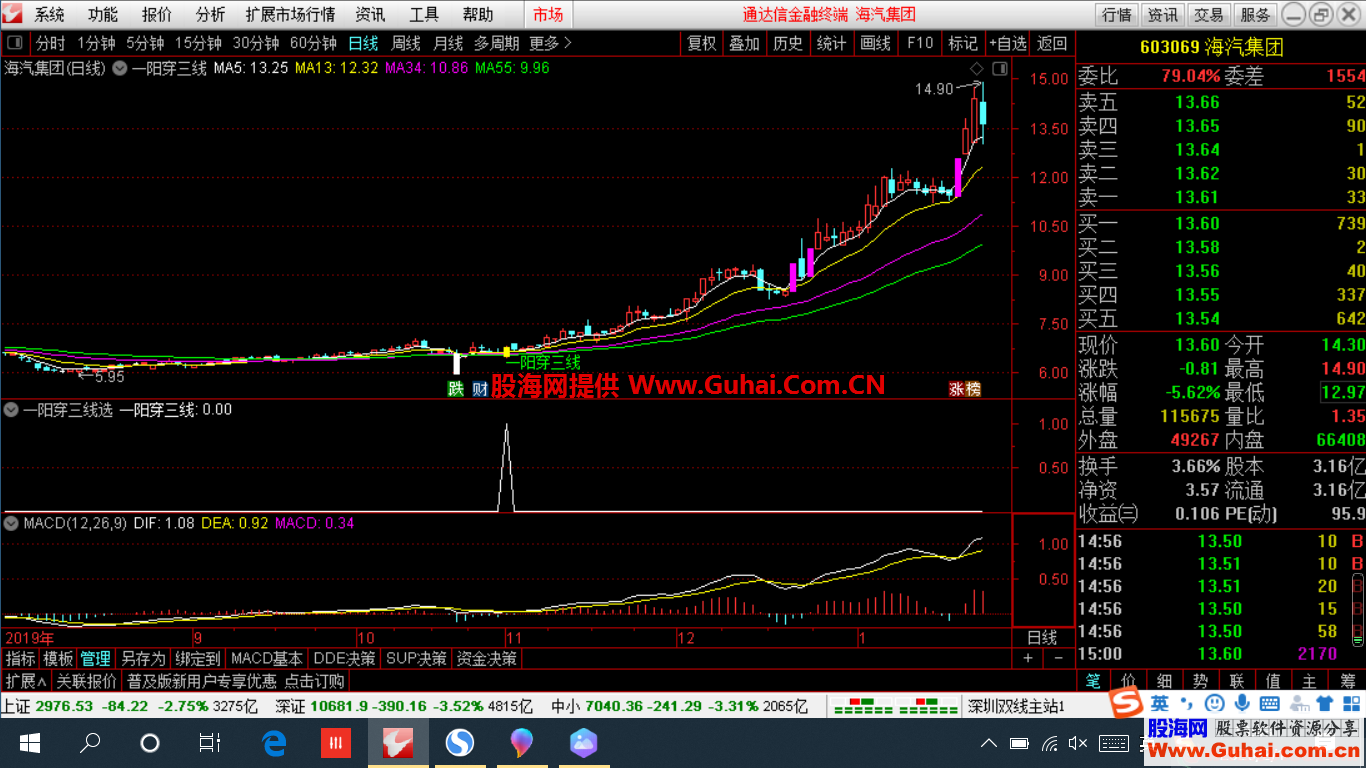Click the 复权 toolbar button

coord(702,43)
